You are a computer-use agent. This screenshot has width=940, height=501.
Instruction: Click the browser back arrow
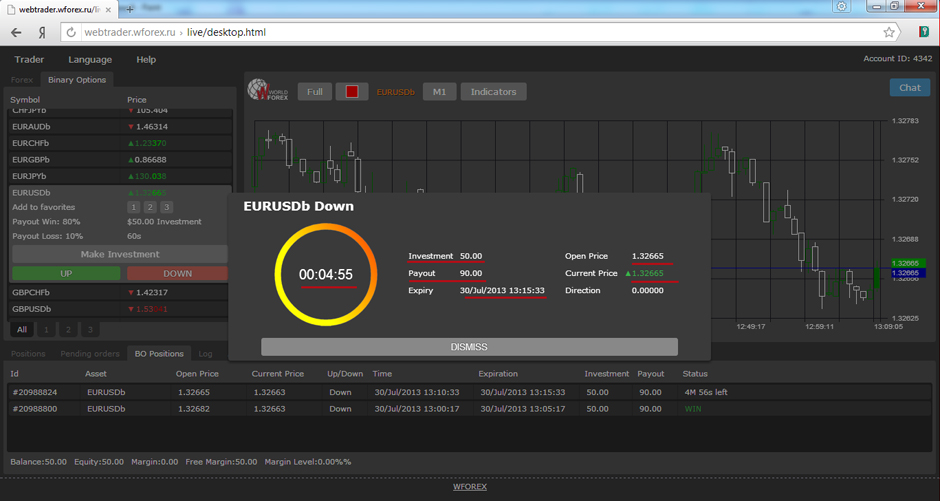click(16, 32)
